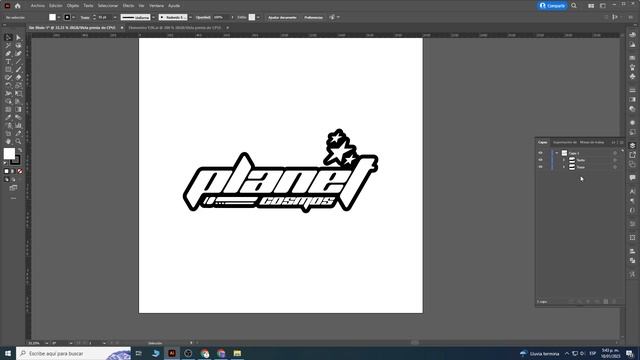
Task: Apply None to fill (red slash icon)
Action: point(20,171)
